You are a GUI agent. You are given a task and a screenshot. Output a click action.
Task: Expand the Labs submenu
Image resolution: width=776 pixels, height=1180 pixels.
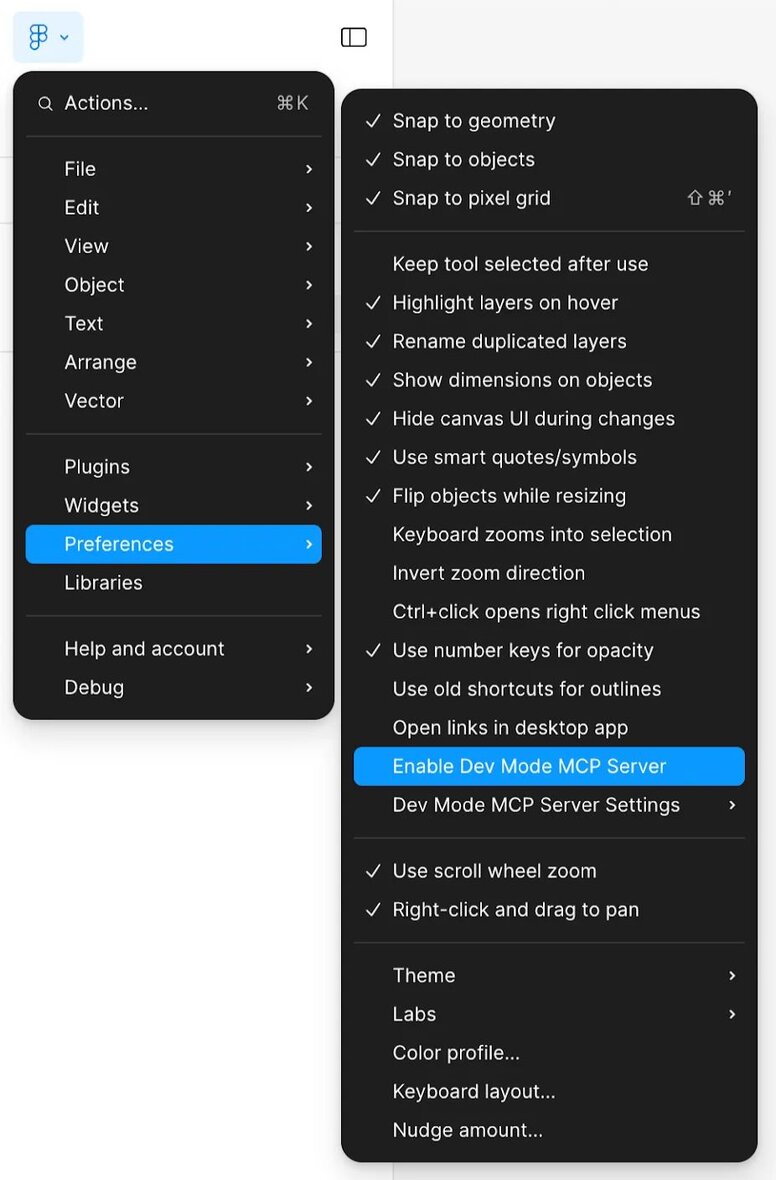414,1014
